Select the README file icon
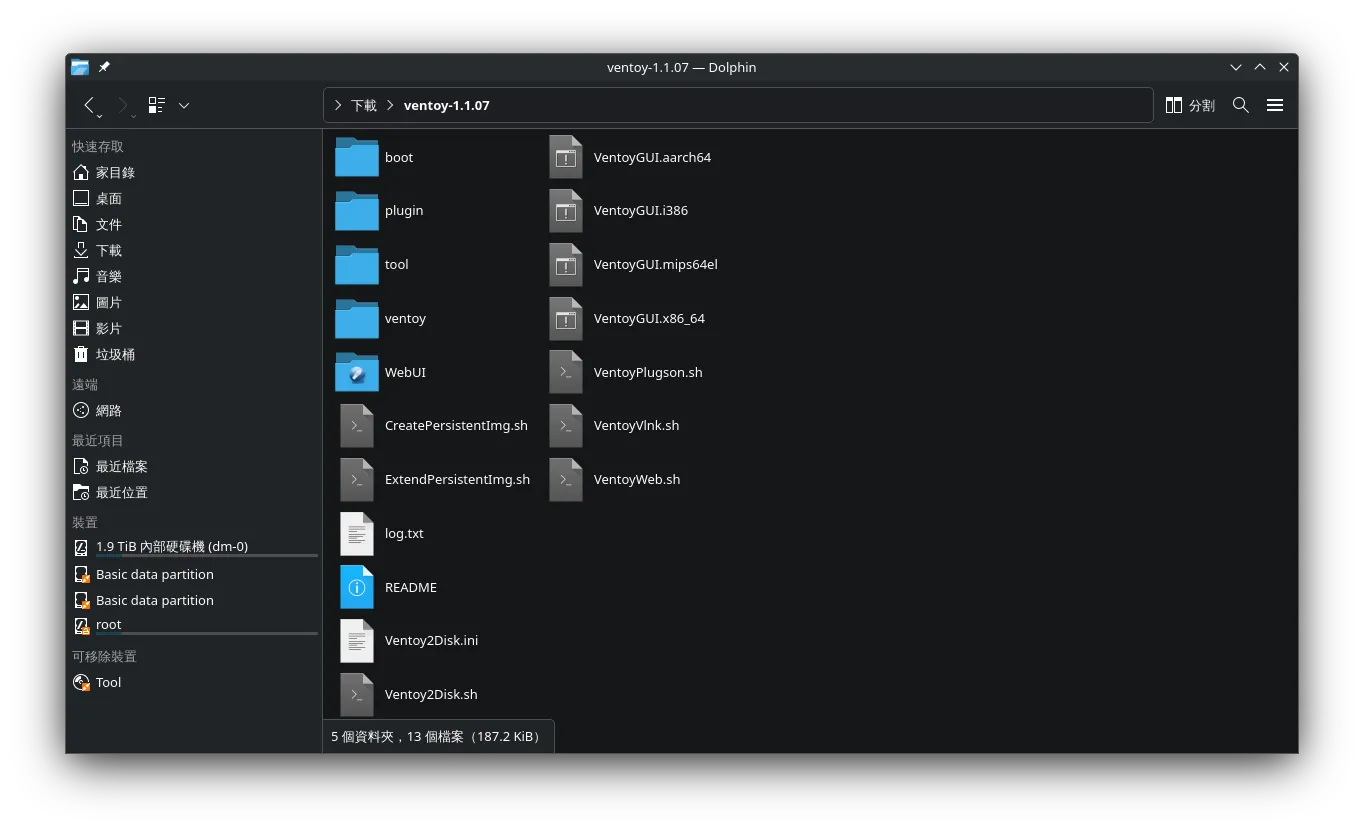Image resolution: width=1364 pixels, height=831 pixels. point(357,587)
